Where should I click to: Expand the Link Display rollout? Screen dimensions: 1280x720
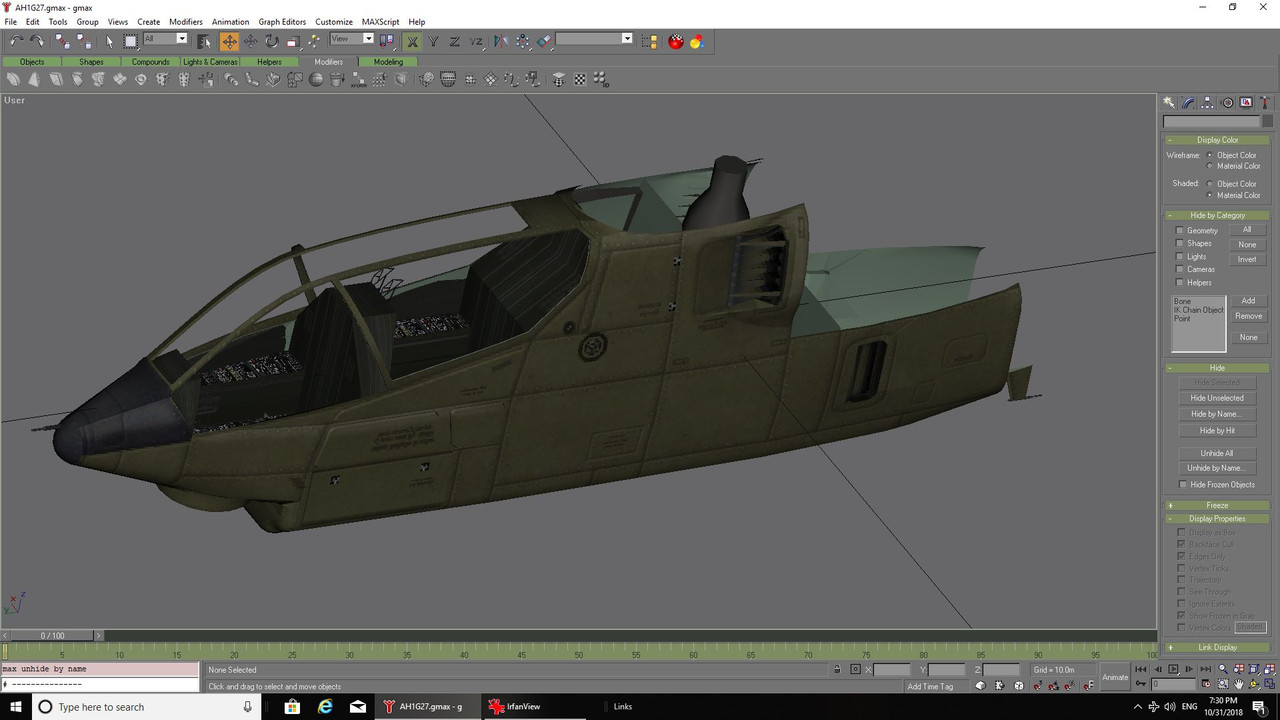[1216, 647]
